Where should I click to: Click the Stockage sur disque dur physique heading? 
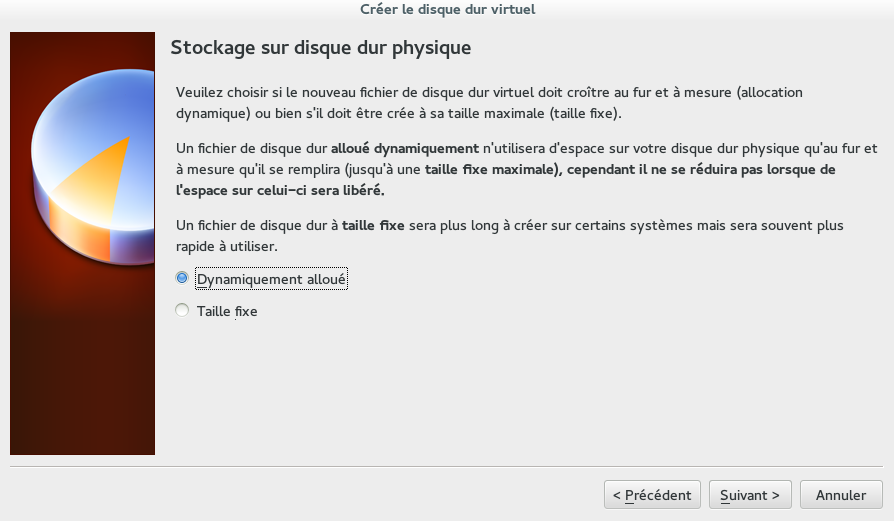pyautogui.click(x=320, y=47)
